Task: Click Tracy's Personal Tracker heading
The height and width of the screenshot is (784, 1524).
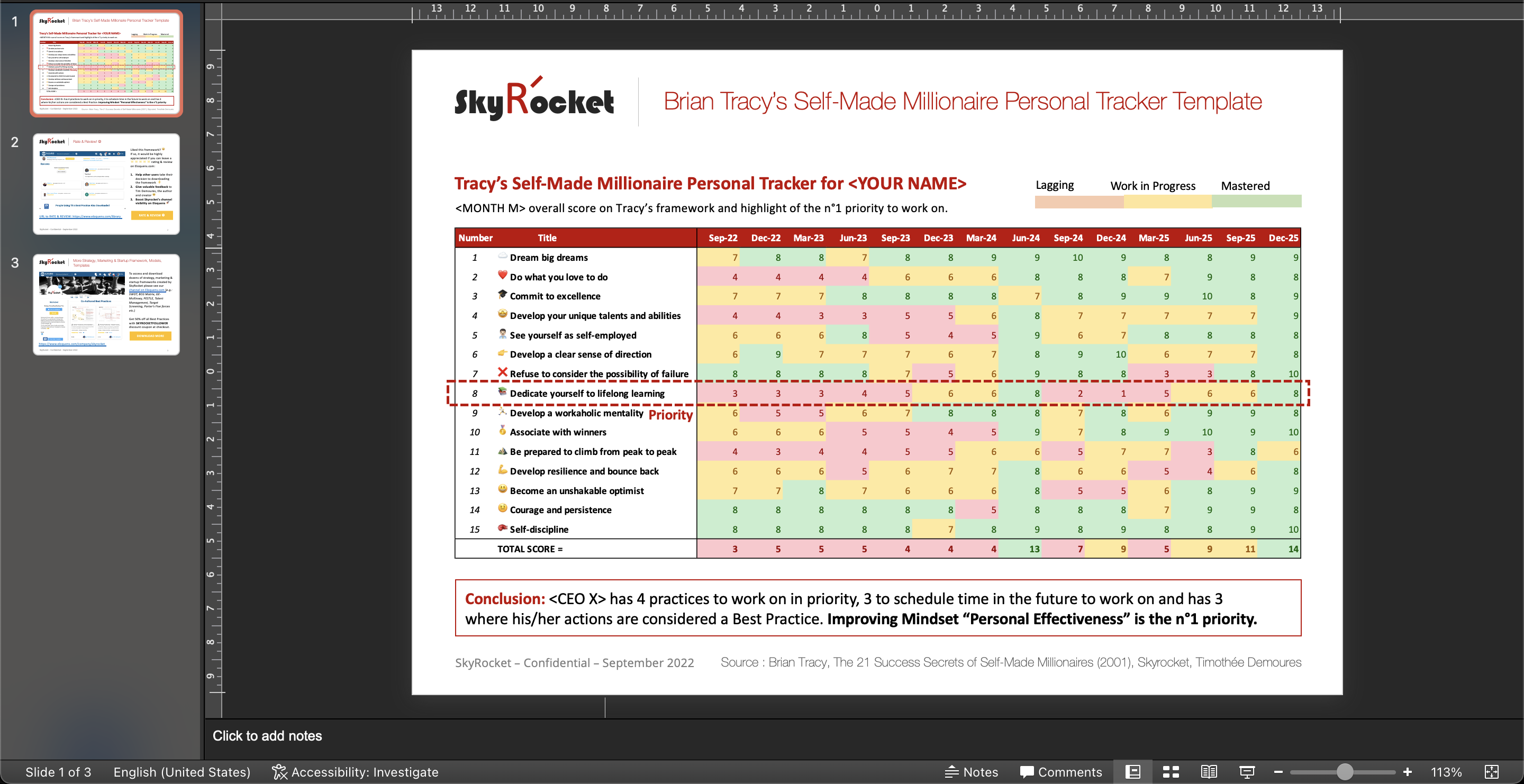Action: pos(710,183)
